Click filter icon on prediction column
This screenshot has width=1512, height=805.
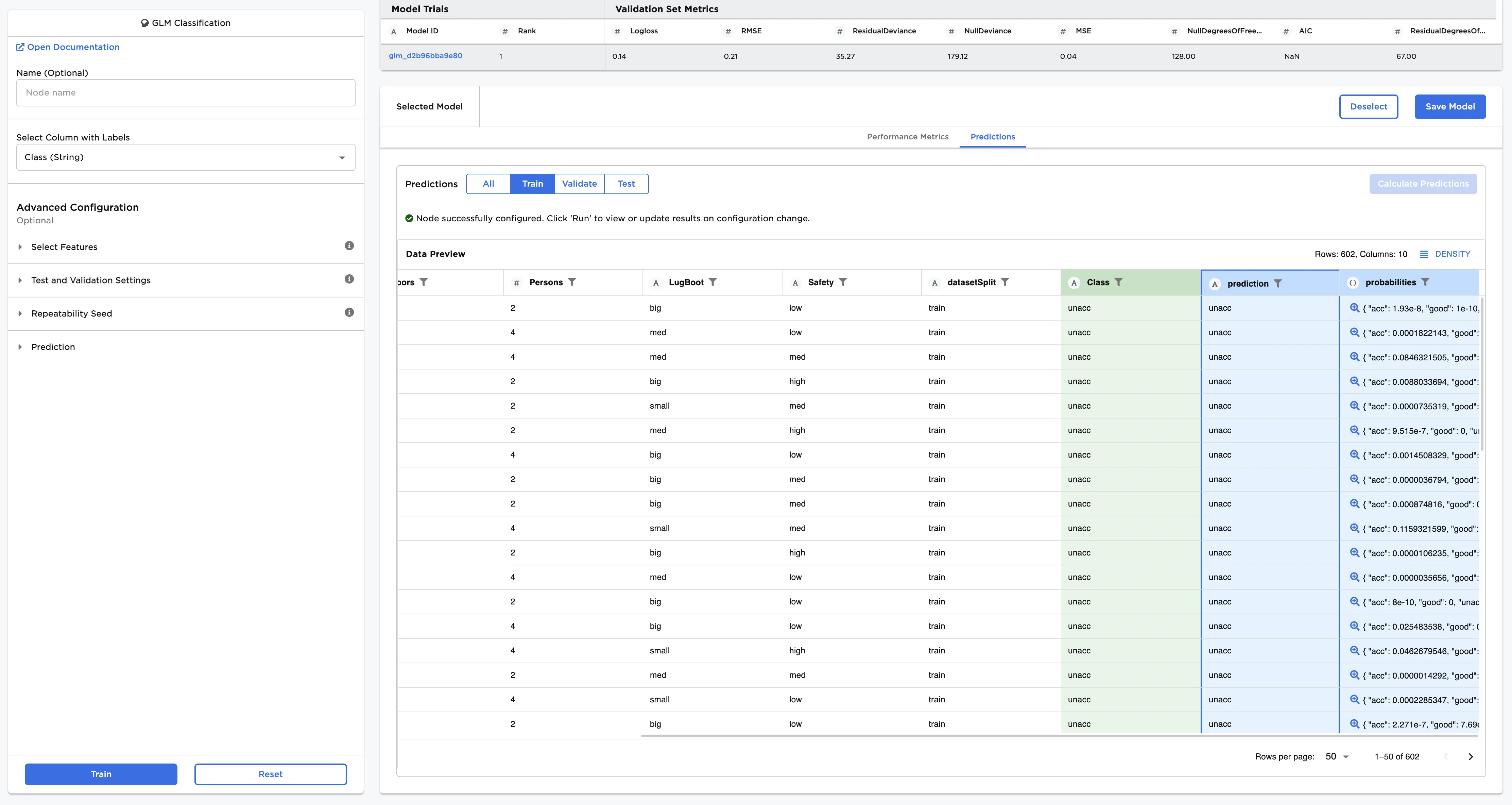[x=1278, y=284]
